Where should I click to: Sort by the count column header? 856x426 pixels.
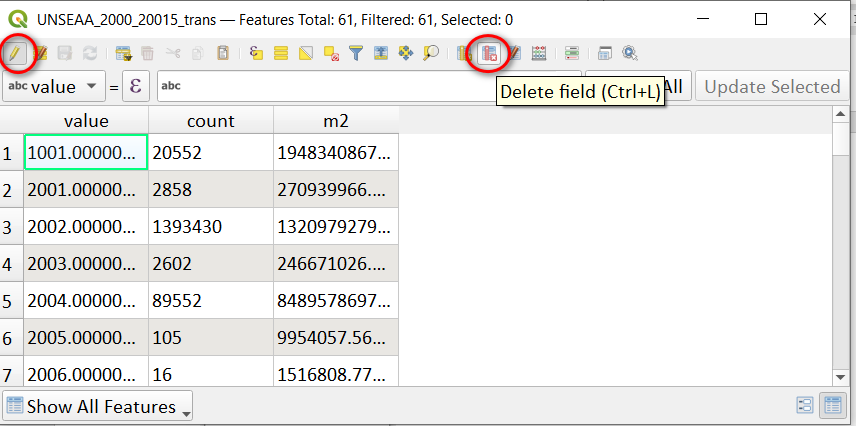point(211,121)
